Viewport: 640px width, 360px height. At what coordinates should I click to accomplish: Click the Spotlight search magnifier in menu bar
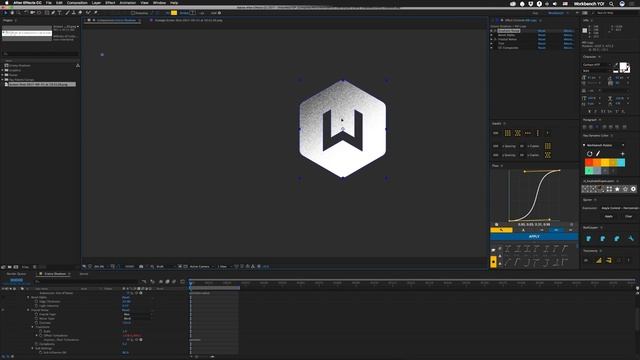(x=611, y=4)
